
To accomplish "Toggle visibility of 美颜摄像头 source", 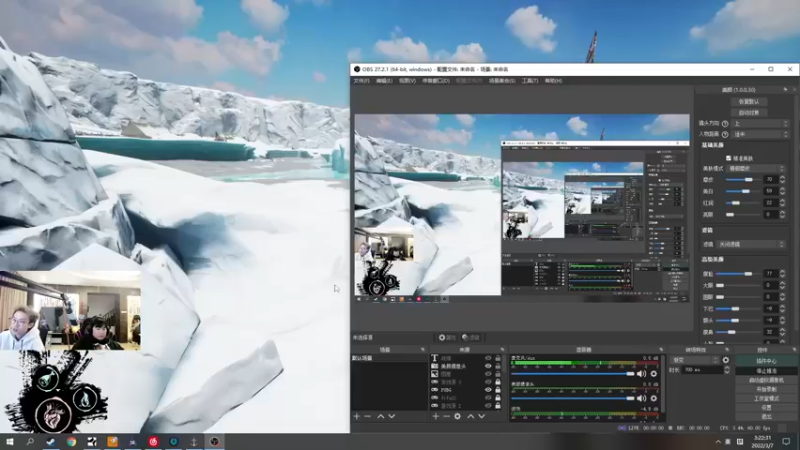I will click(488, 366).
